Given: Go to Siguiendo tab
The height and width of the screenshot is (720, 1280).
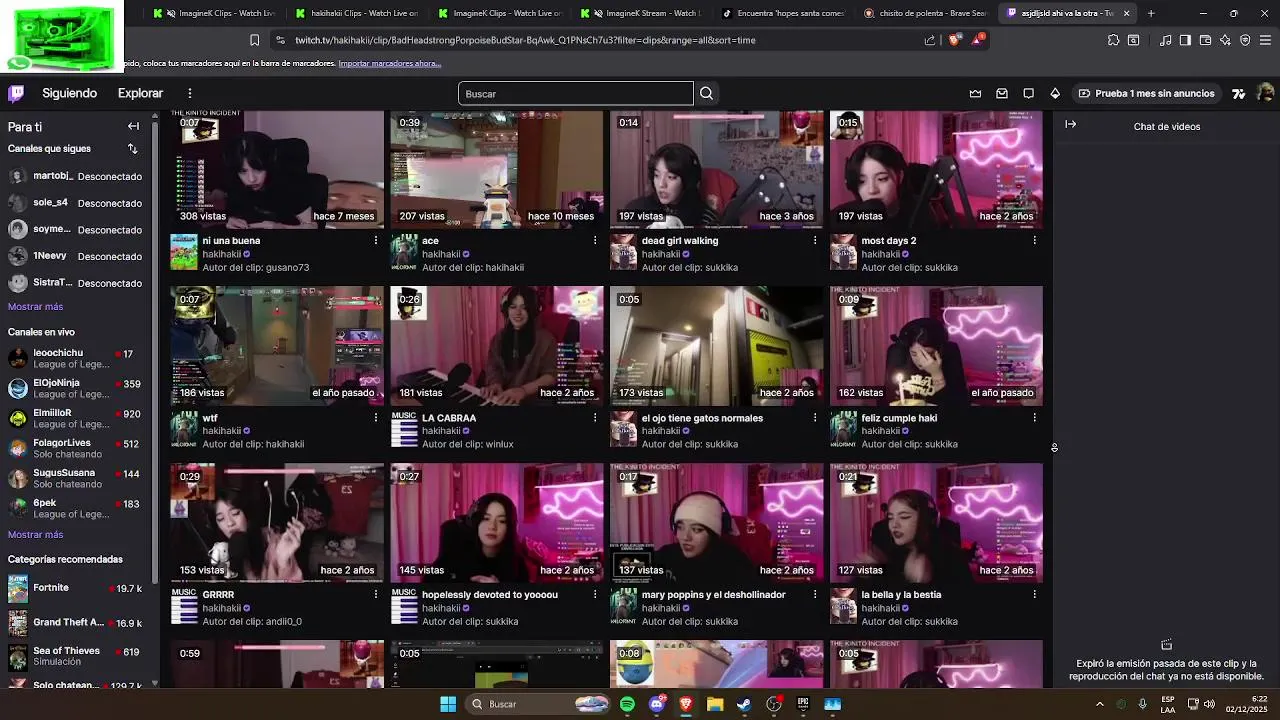Looking at the screenshot, I should pos(69,93).
